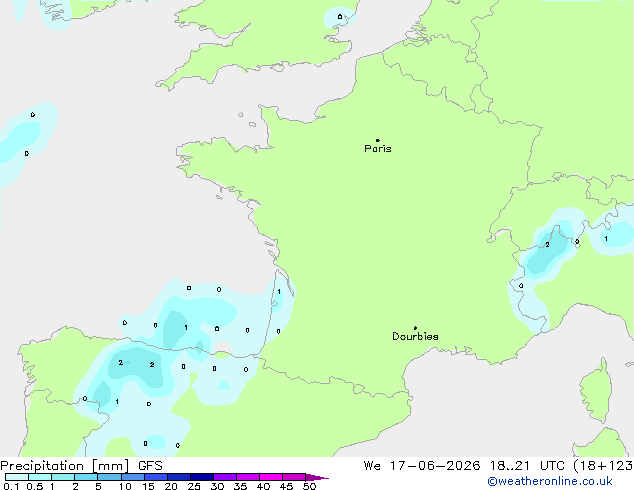Viewport: 634px width, 490px height.
Task: Select the legend swatch between 45 and 50
Action: point(294,477)
